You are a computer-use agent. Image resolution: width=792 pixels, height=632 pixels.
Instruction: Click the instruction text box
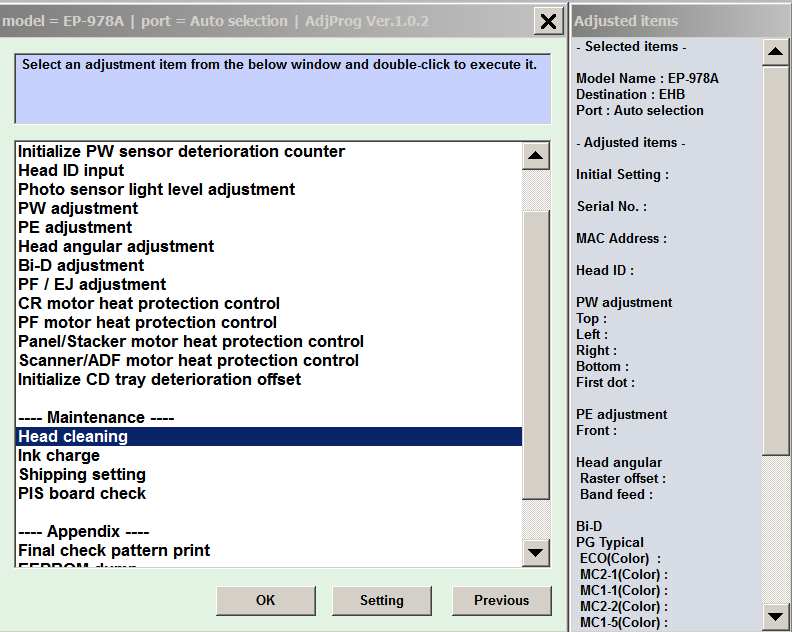click(283, 89)
